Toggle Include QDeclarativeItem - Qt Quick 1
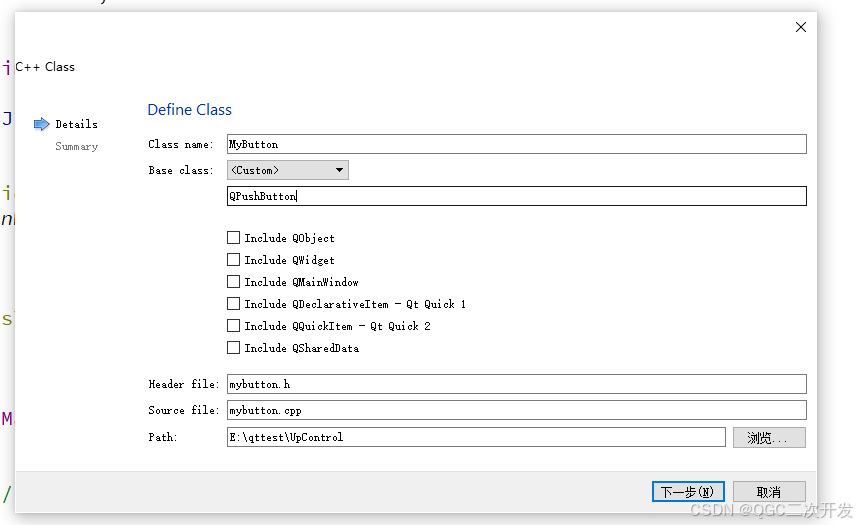857x525 pixels. (234, 304)
